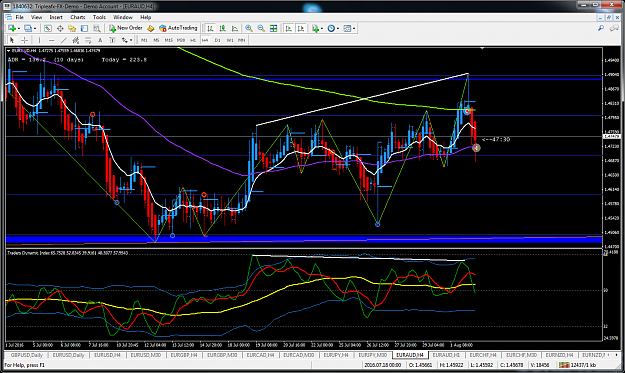Expand the Profiles dropdown arrow
The image size is (625, 373).
[x=35, y=28]
